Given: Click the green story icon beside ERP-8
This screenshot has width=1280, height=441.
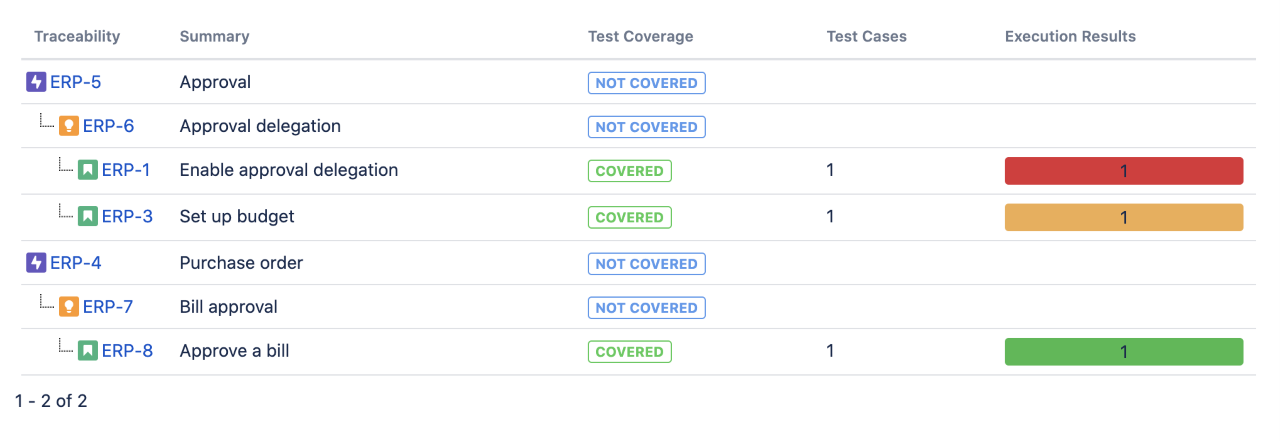Looking at the screenshot, I should point(88,351).
